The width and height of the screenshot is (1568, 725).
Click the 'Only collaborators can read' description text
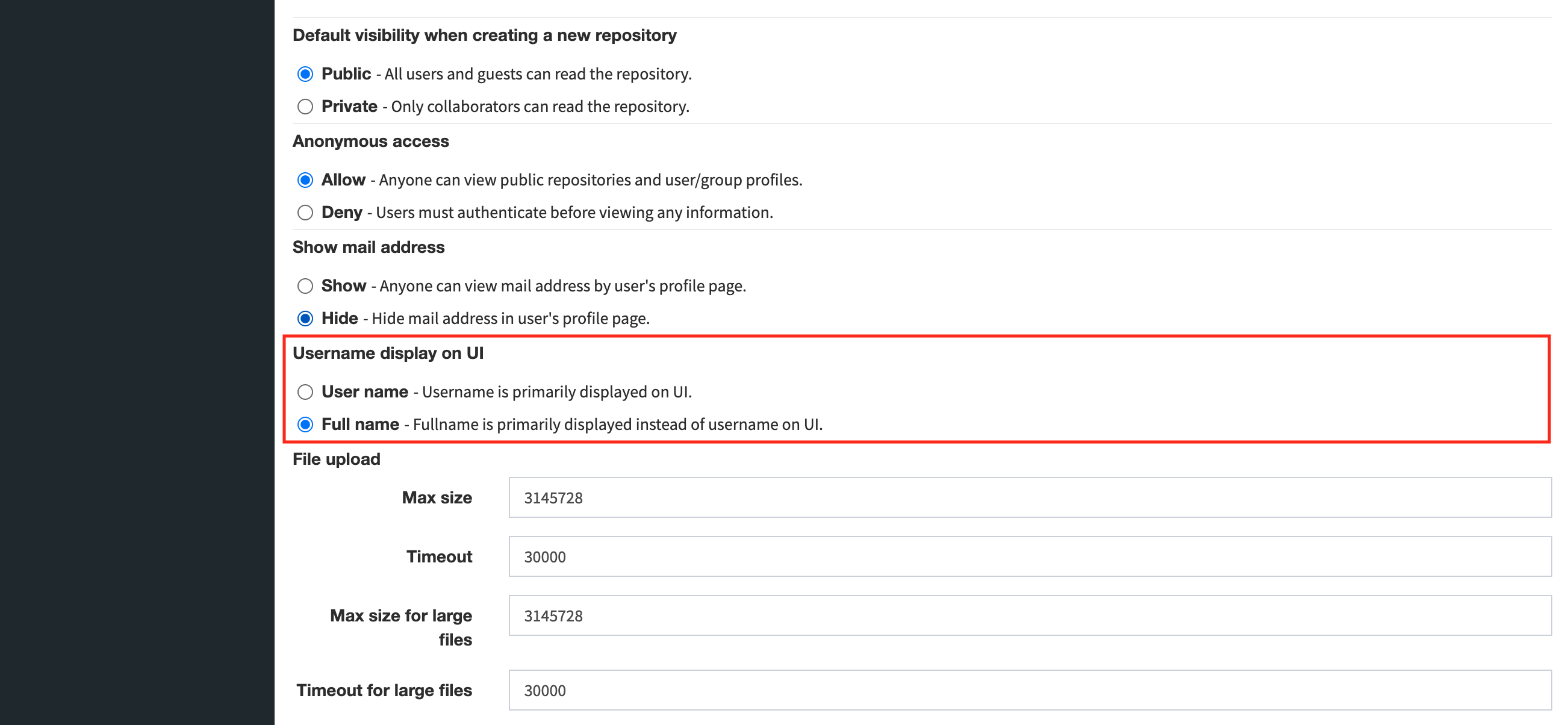(x=540, y=107)
